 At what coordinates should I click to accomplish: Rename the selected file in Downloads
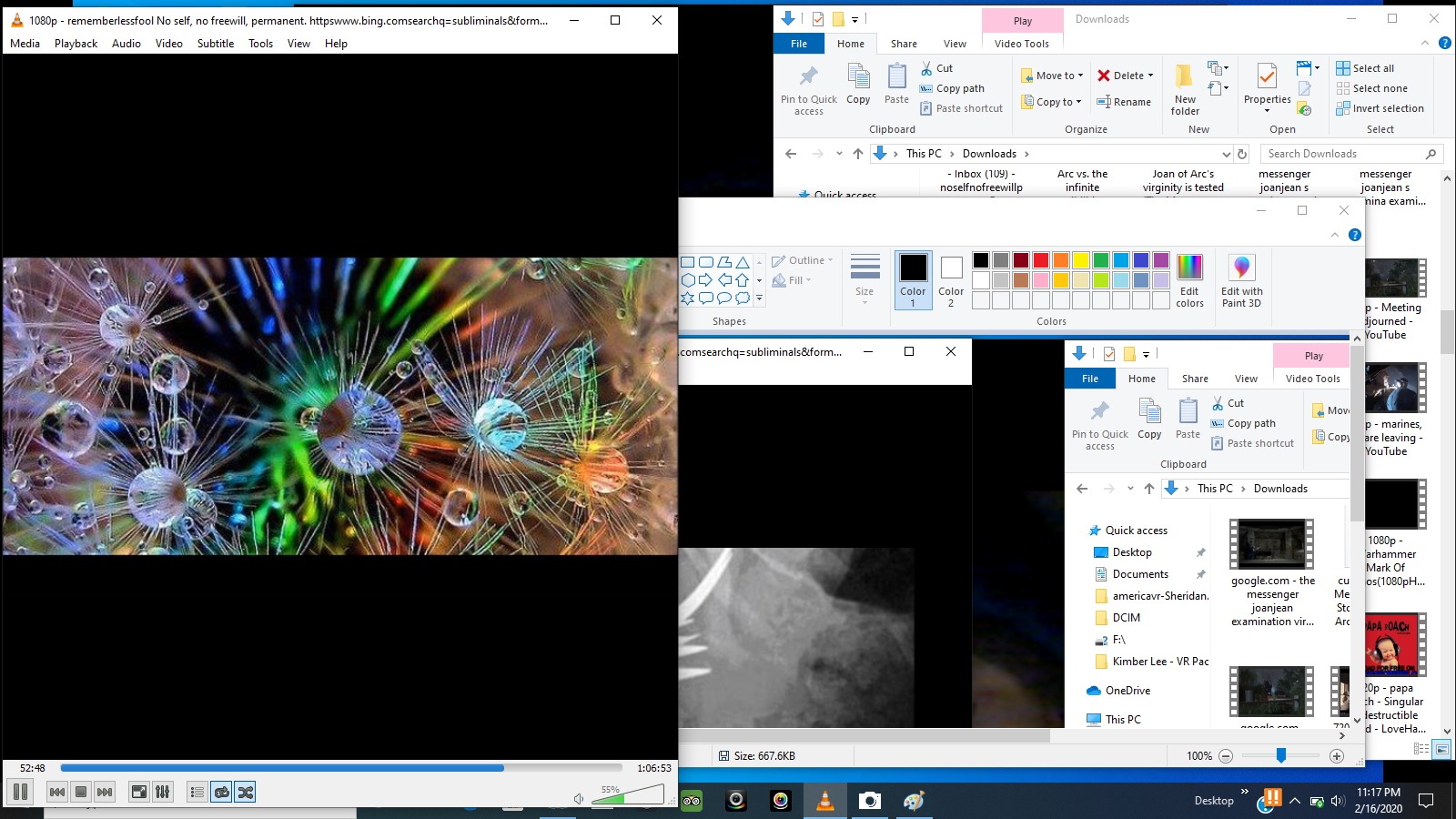tap(1124, 102)
